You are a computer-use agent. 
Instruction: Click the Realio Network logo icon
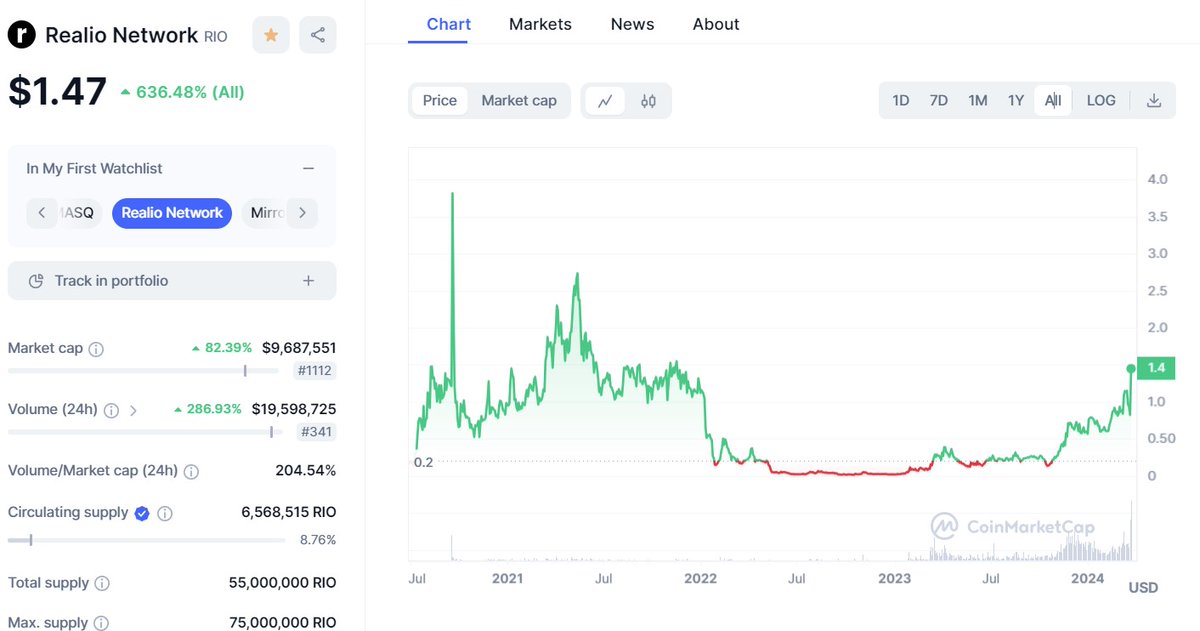coord(22,35)
